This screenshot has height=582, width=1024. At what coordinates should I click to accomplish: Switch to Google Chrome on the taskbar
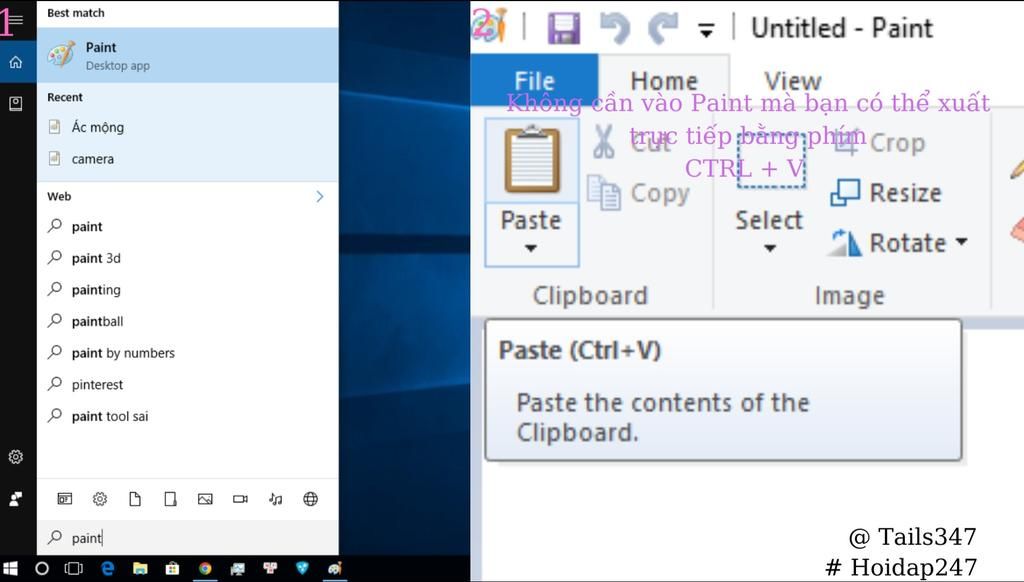(x=205, y=568)
